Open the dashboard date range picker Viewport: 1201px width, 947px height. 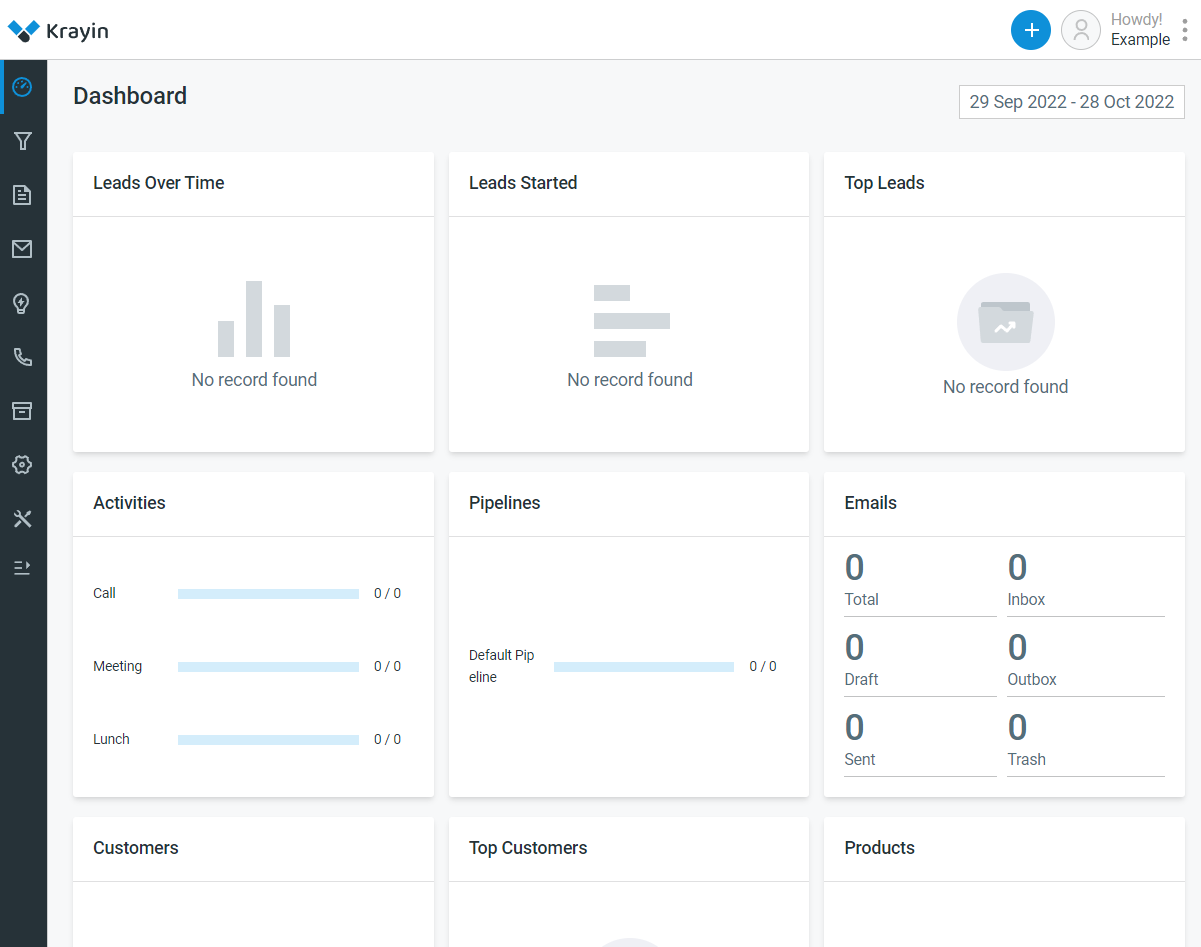coord(1071,102)
